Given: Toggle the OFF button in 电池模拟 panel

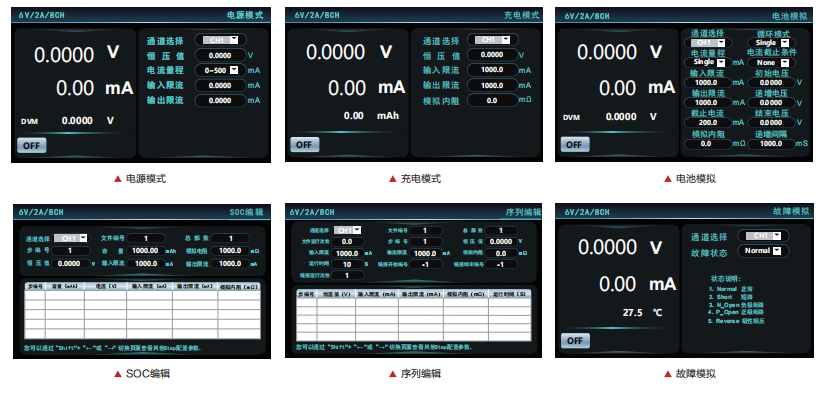Looking at the screenshot, I should (575, 145).
